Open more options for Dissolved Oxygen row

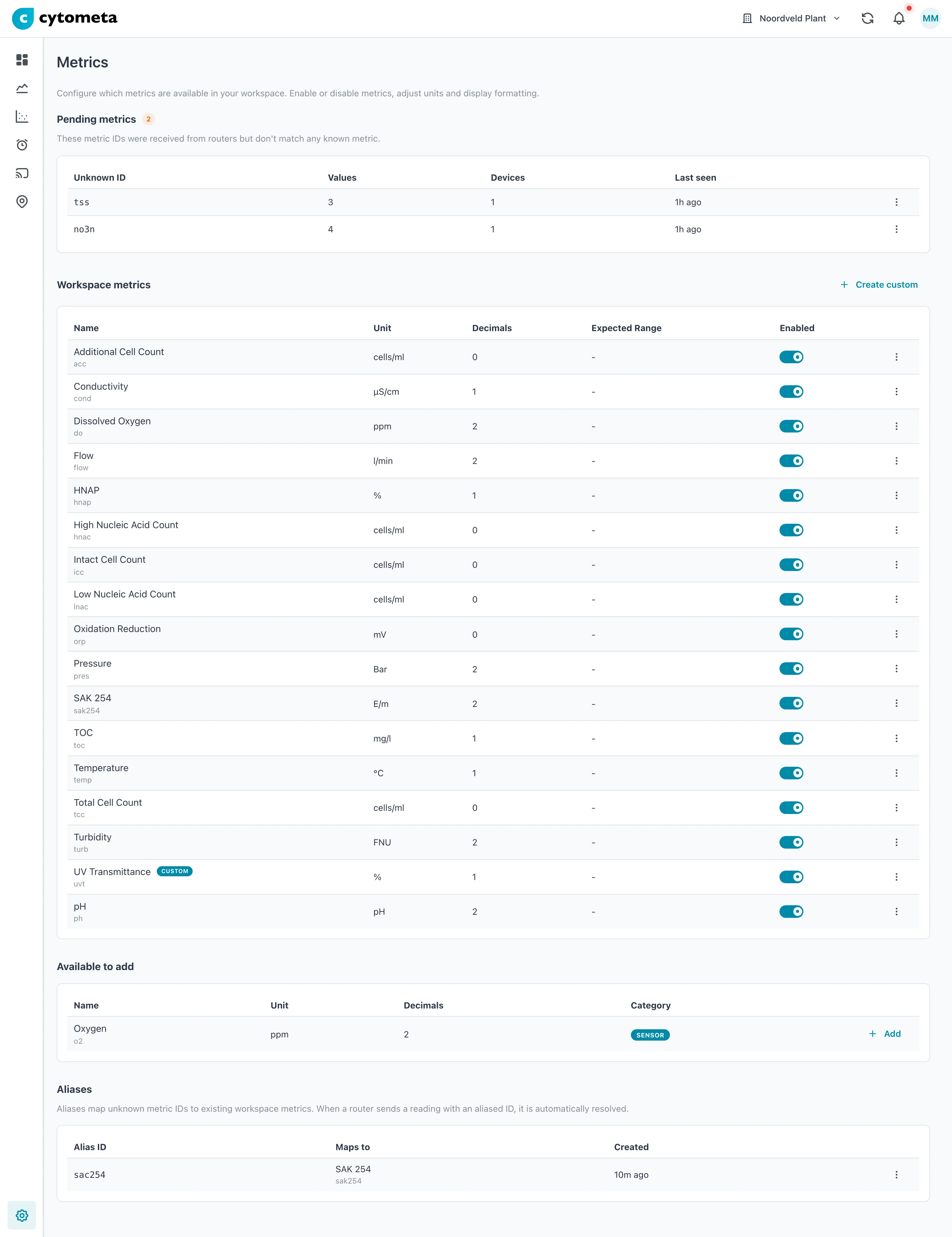896,426
